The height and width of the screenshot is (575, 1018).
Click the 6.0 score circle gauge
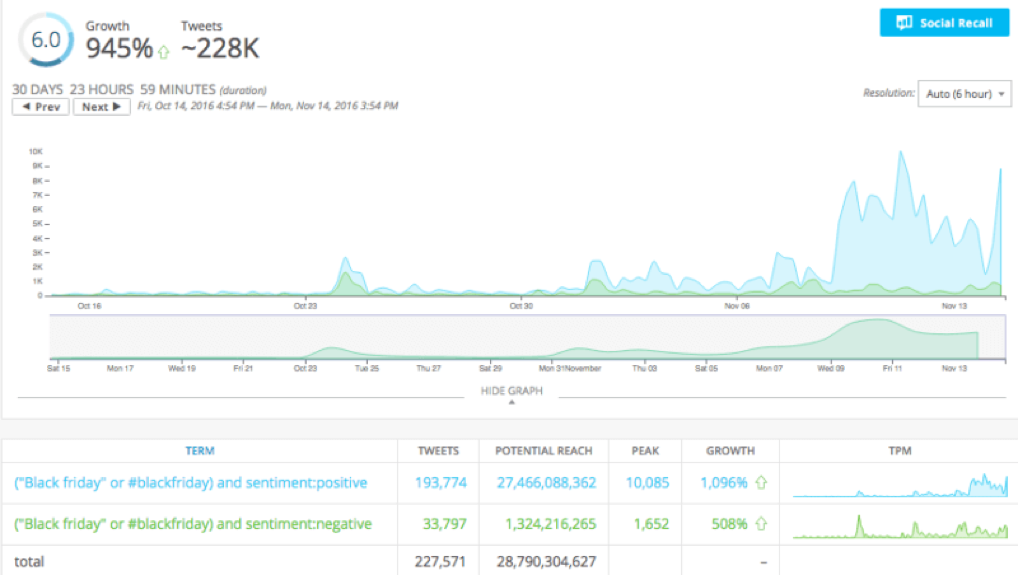(x=45, y=40)
